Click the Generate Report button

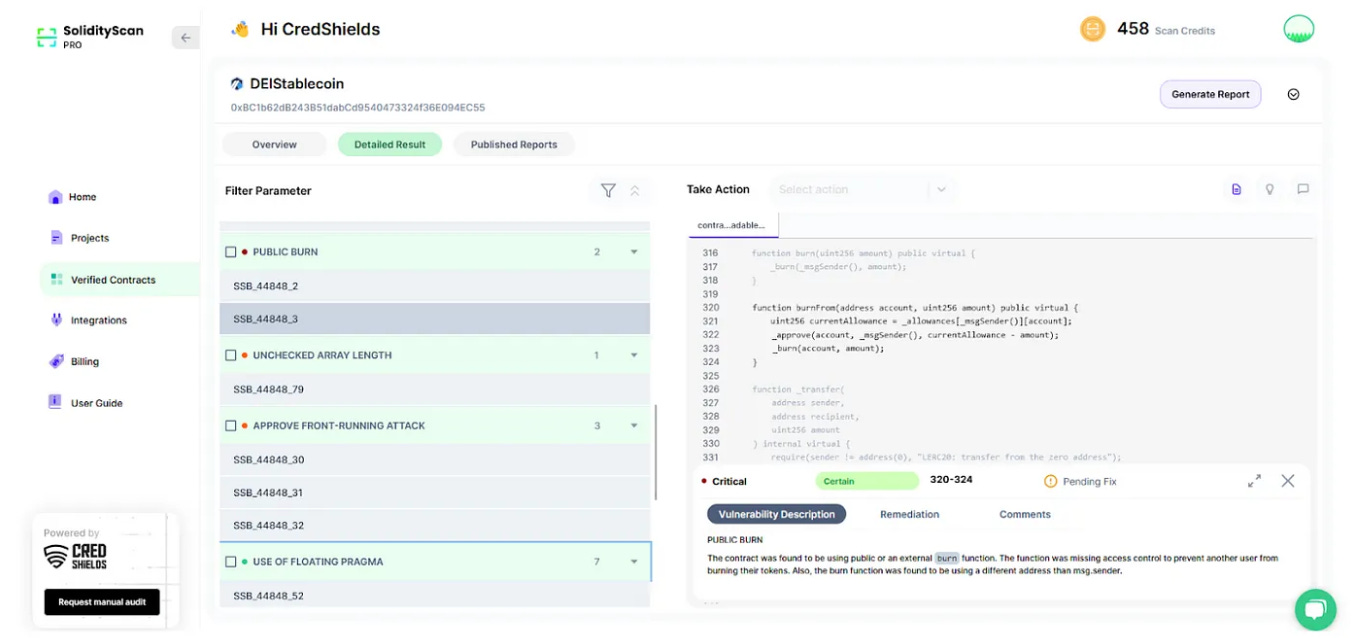point(1210,94)
